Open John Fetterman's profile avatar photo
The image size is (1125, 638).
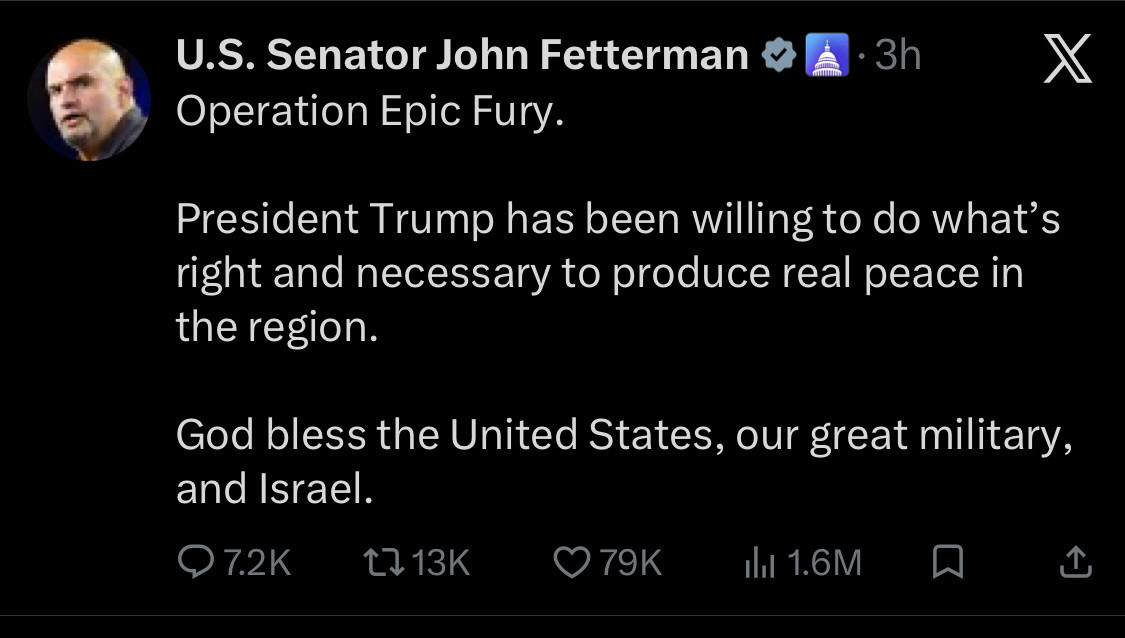(90, 100)
